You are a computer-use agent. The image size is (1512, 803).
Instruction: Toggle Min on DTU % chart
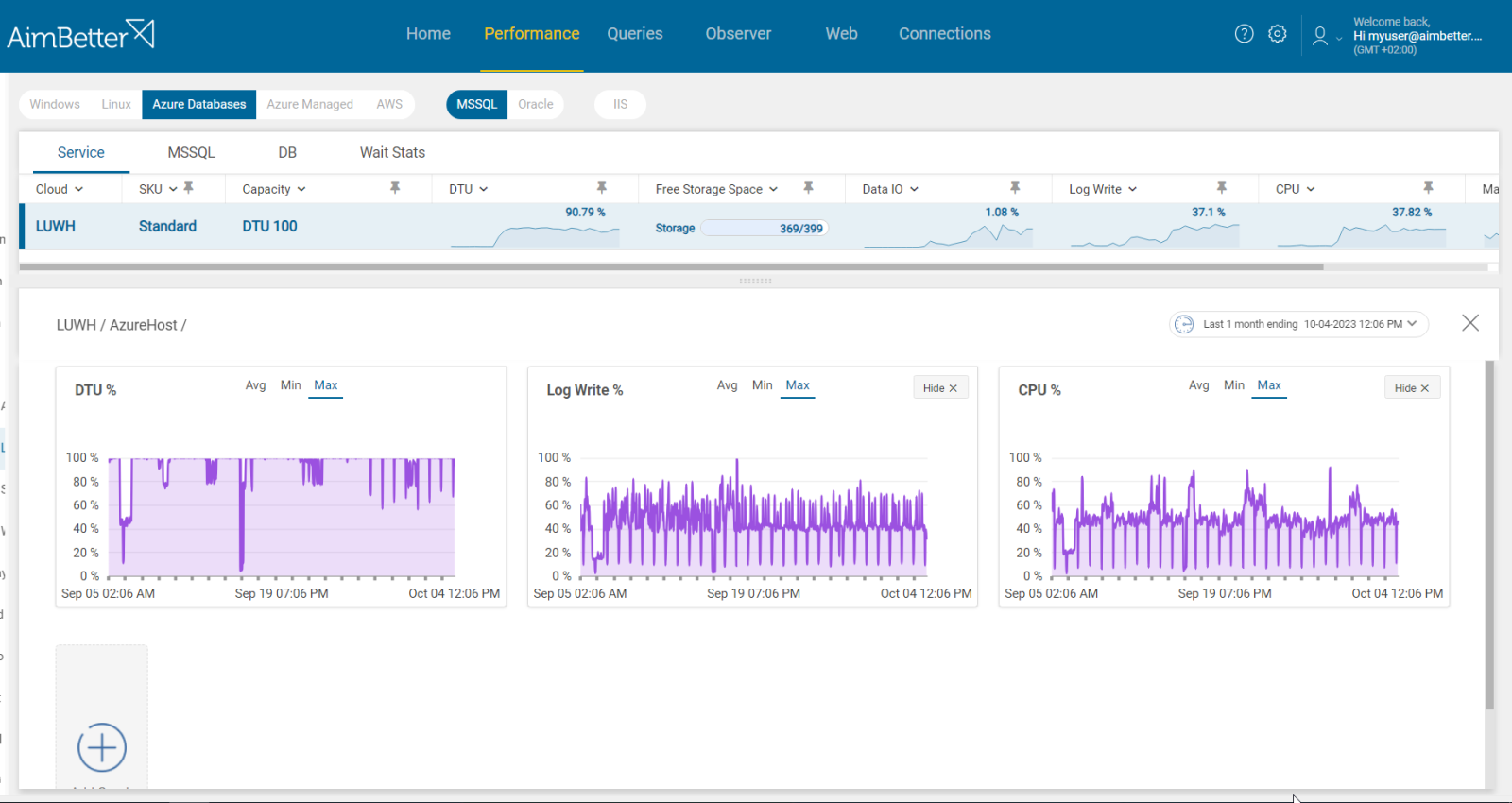(x=291, y=385)
